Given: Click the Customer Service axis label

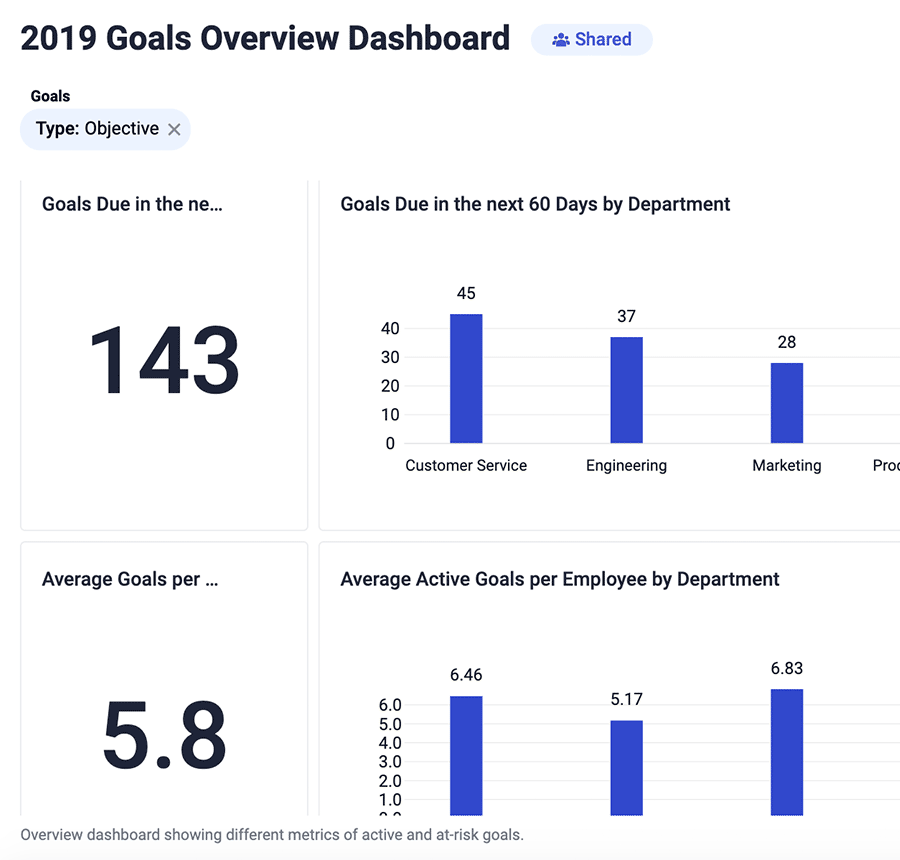Looking at the screenshot, I should coord(466,465).
